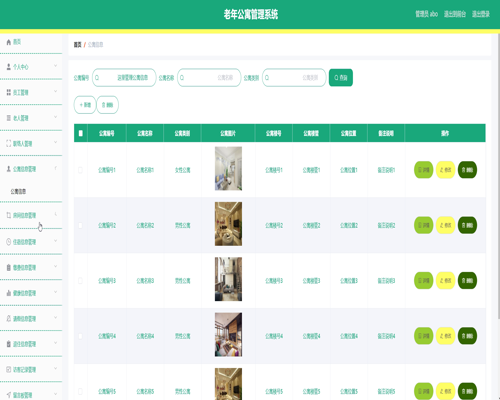
Task: Click dark green 删除 button for 公寓编号3 row
Action: [x=467, y=281]
